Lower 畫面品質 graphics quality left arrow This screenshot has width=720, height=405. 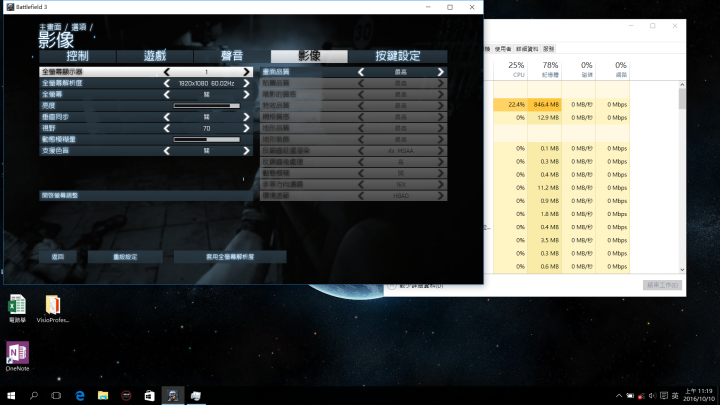coord(361,72)
